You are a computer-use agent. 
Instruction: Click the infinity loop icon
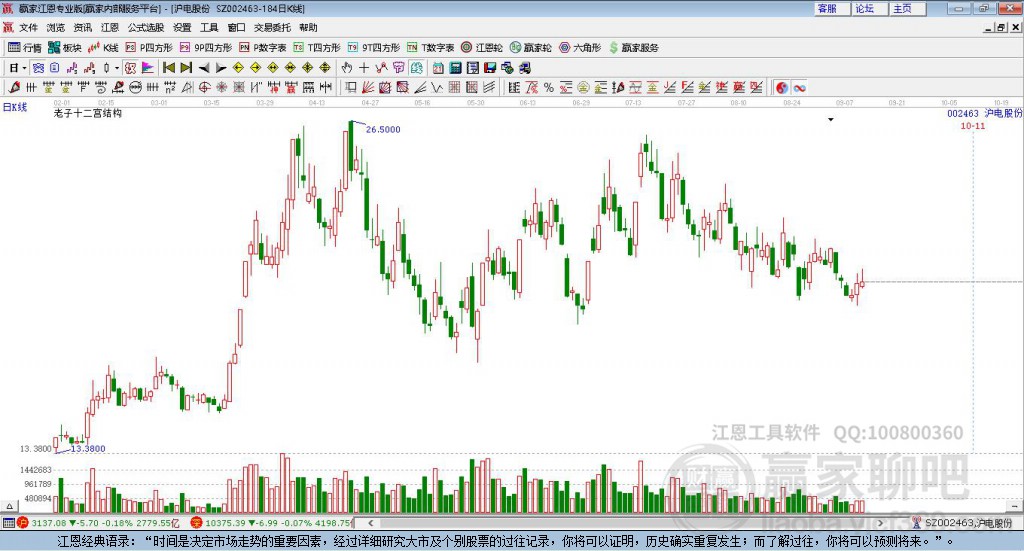pos(799,87)
